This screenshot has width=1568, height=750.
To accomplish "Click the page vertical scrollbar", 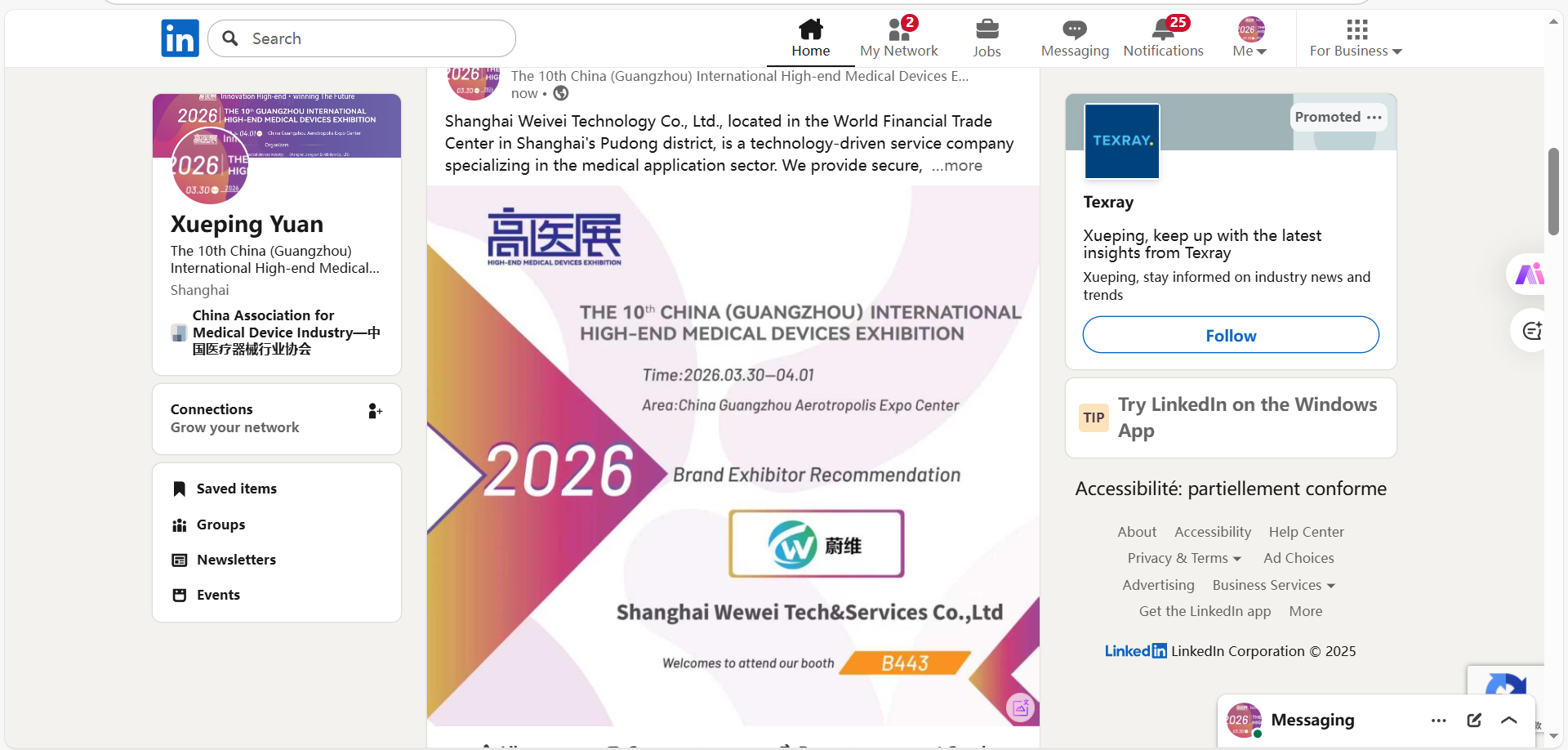I will [1553, 192].
